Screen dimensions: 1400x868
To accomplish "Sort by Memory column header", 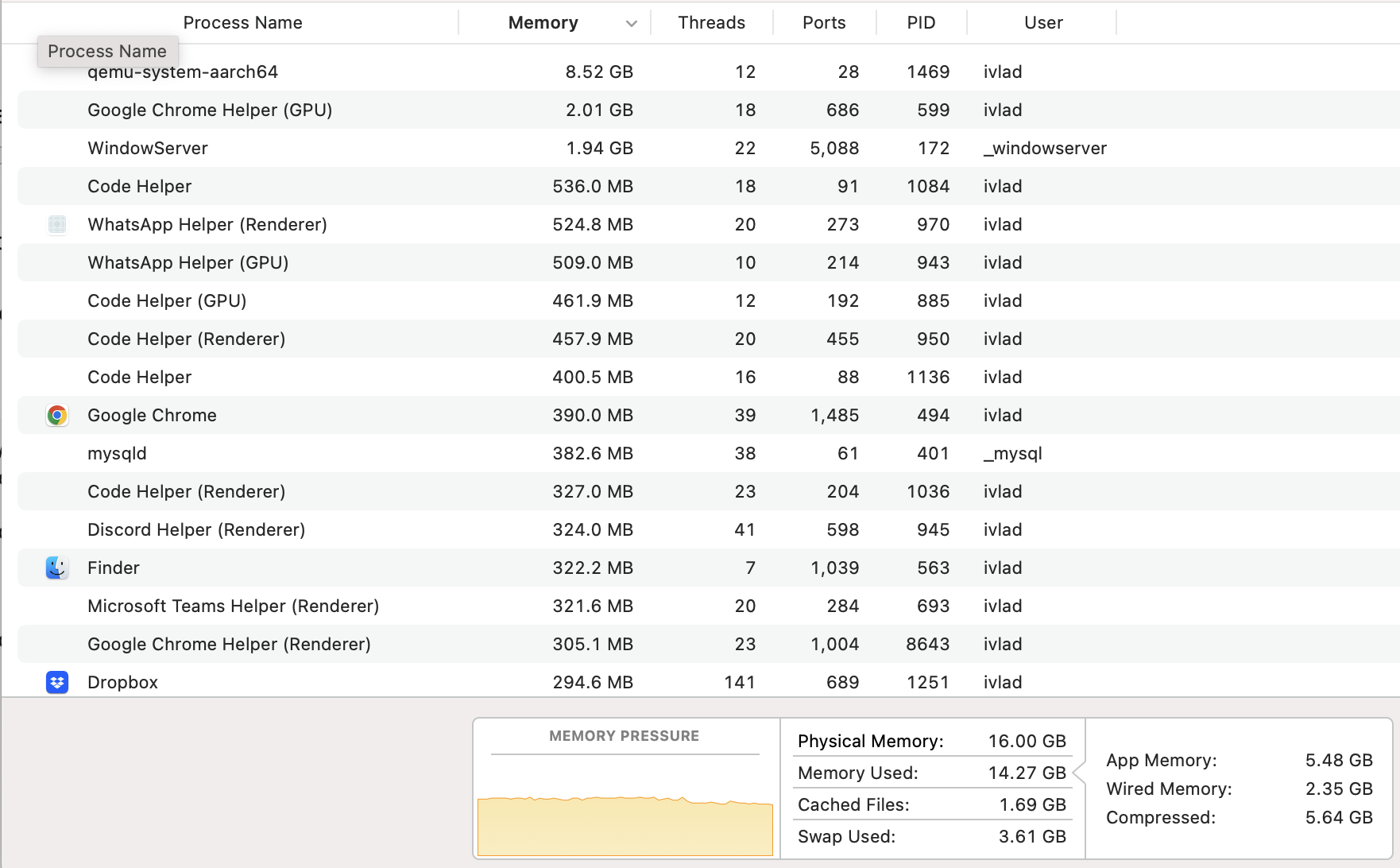I will pos(543,23).
